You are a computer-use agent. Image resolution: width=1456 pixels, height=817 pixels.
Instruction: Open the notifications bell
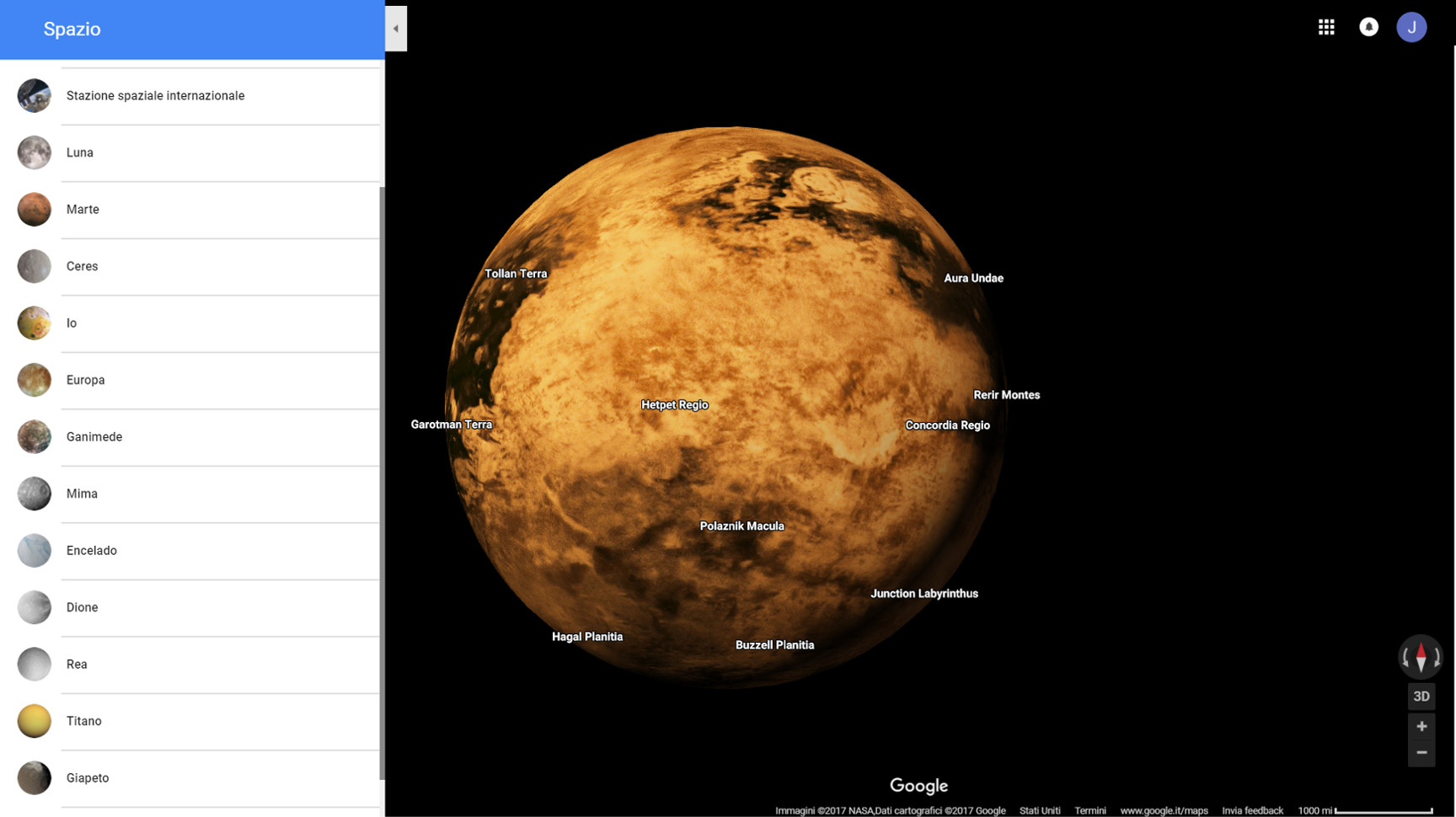1368,26
